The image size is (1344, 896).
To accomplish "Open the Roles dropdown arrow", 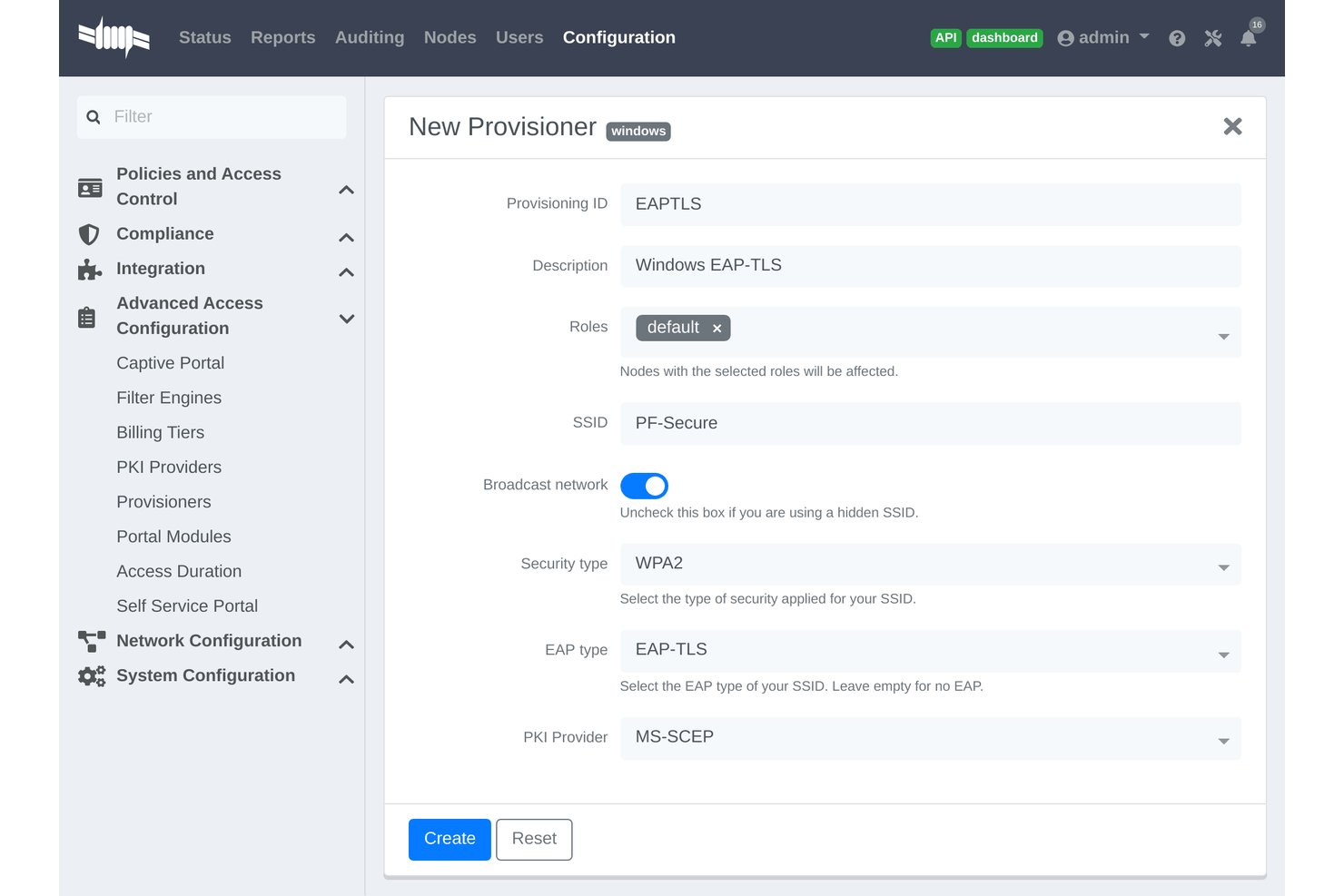I will click(1223, 336).
